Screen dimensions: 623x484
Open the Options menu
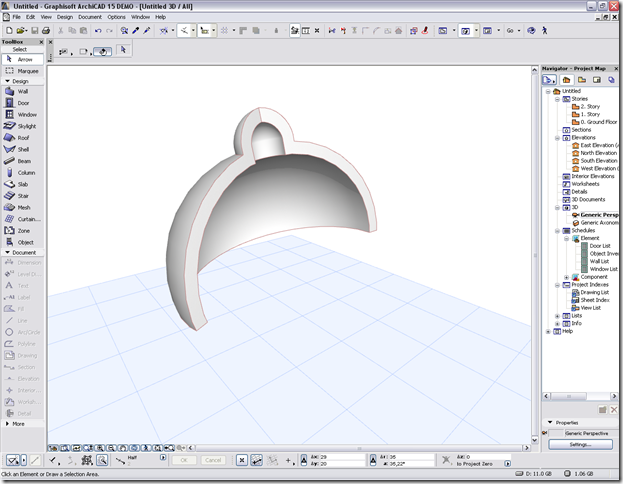(x=116, y=17)
